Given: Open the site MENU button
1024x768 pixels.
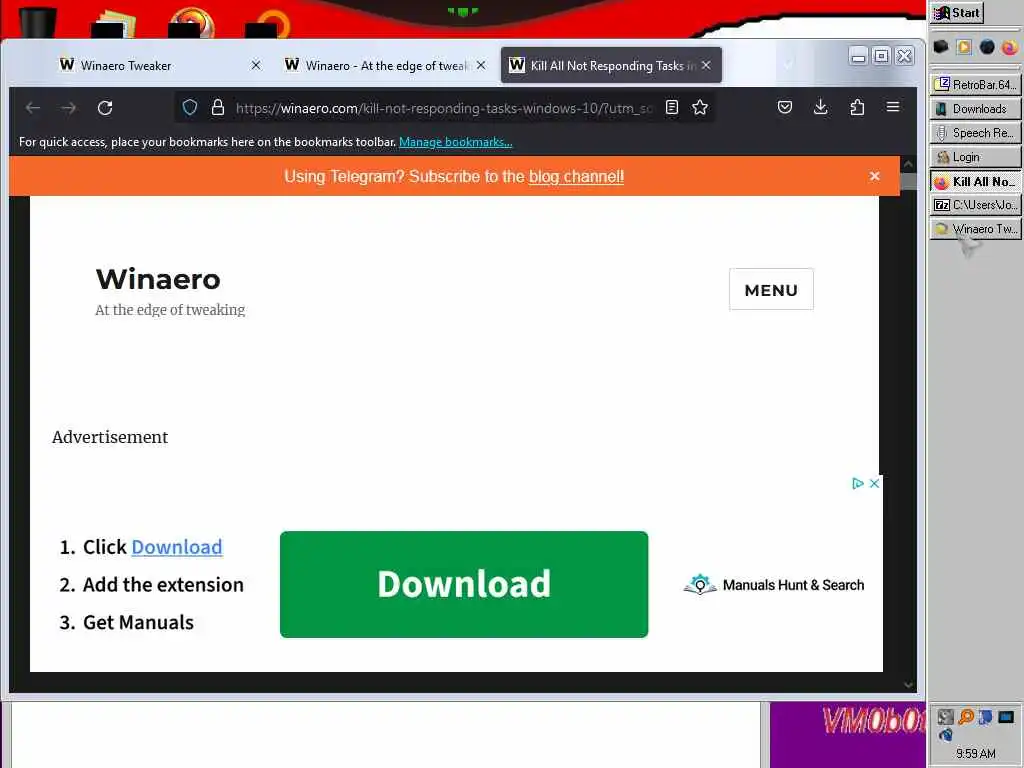Looking at the screenshot, I should point(771,289).
